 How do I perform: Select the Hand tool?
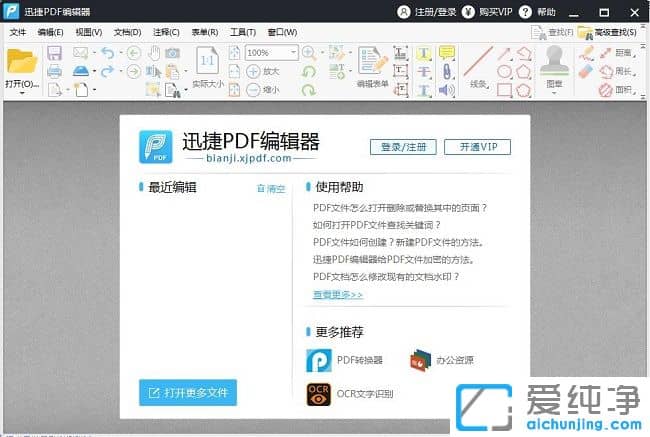point(154,53)
